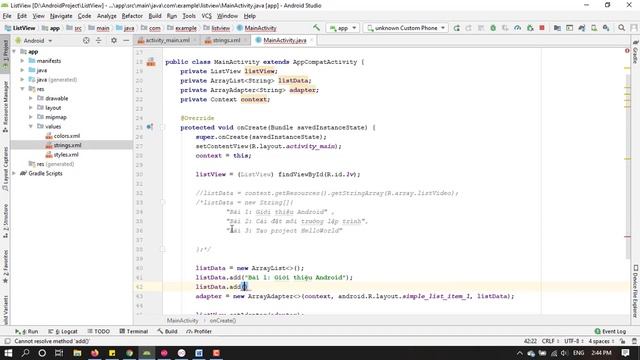Click the Collapse All icon in Project panel
Image resolution: width=640 pixels, height=360 pixels.
[98, 40]
